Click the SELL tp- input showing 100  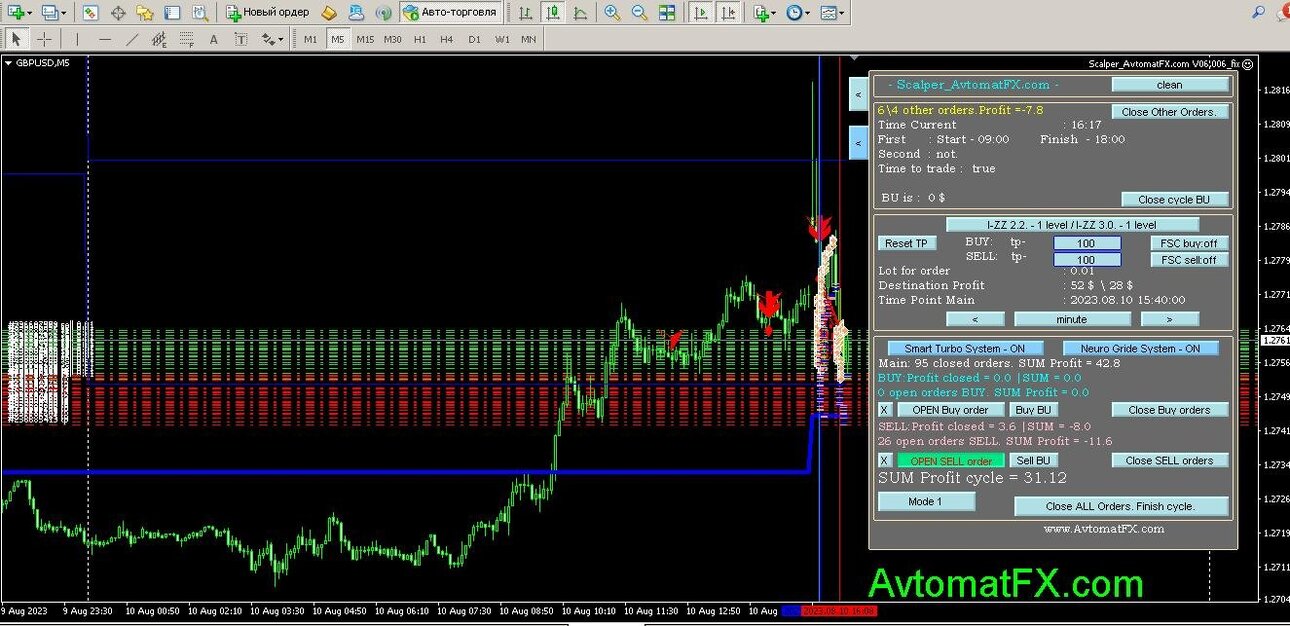coord(1087,260)
